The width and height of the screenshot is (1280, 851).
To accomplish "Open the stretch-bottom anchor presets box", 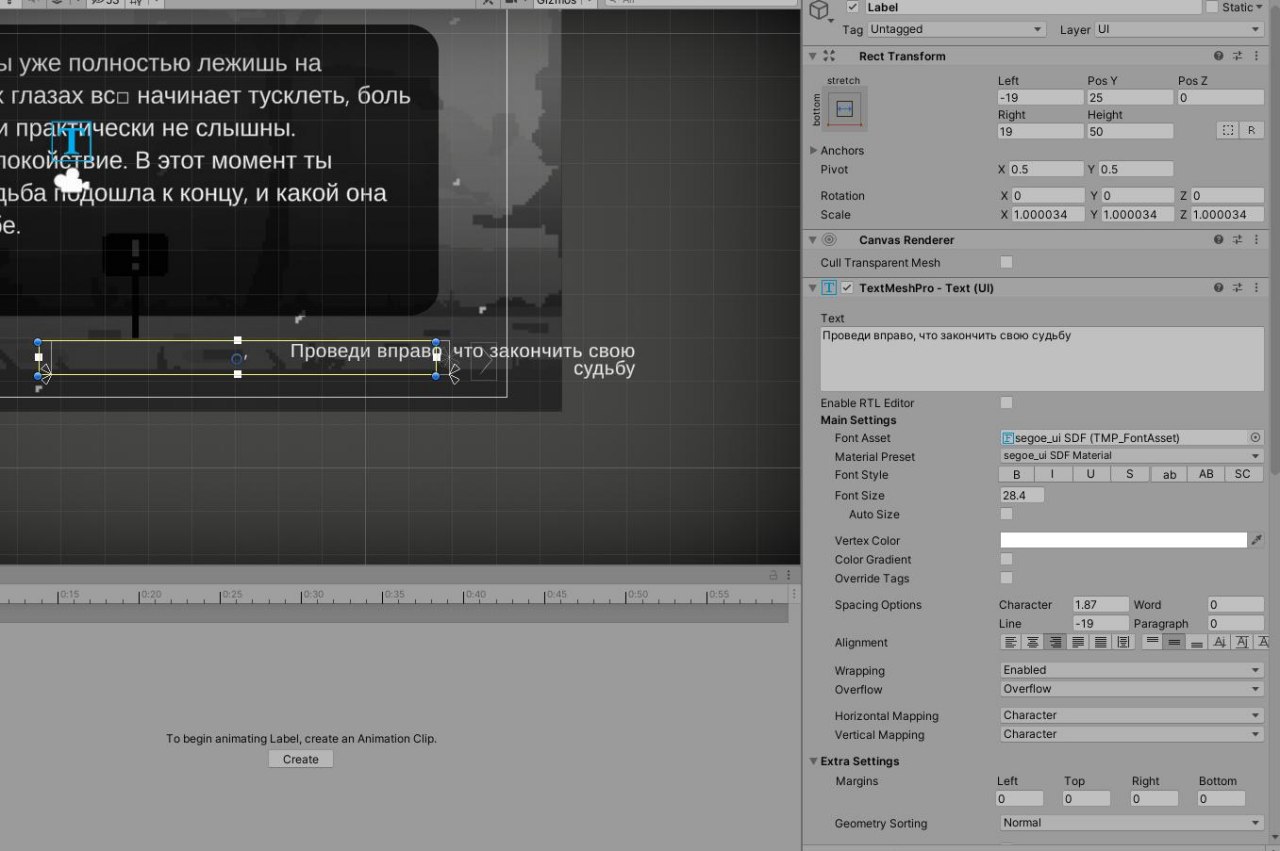I will (845, 109).
